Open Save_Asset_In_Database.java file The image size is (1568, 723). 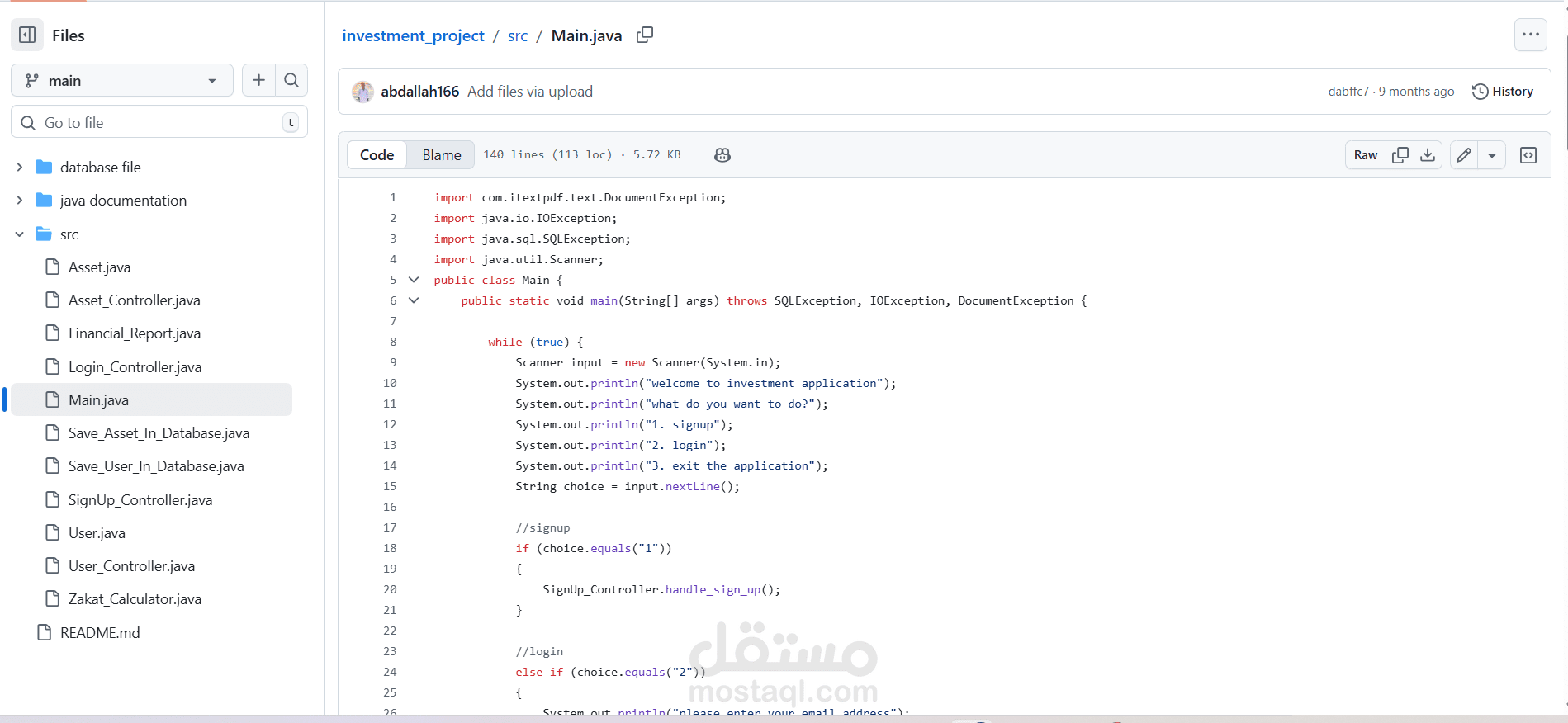[x=159, y=432]
